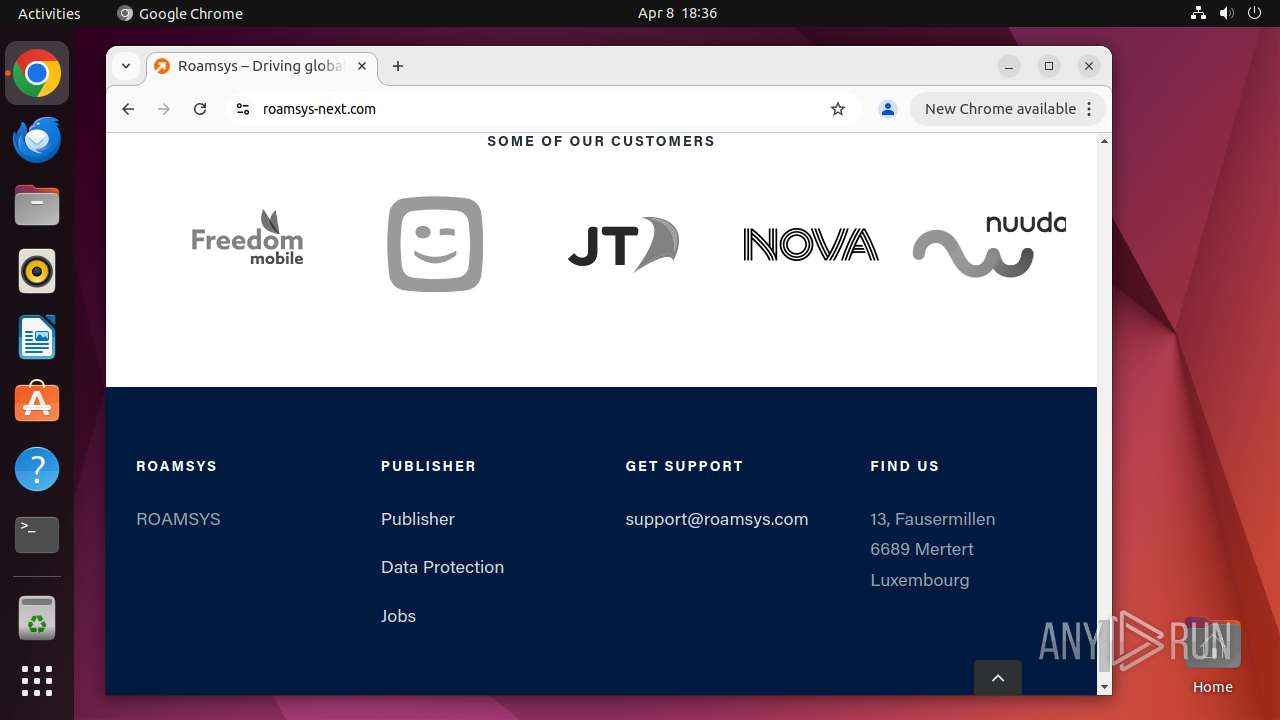Open Rhythmbox music player in dock
This screenshot has height=720, width=1280.
(37, 271)
